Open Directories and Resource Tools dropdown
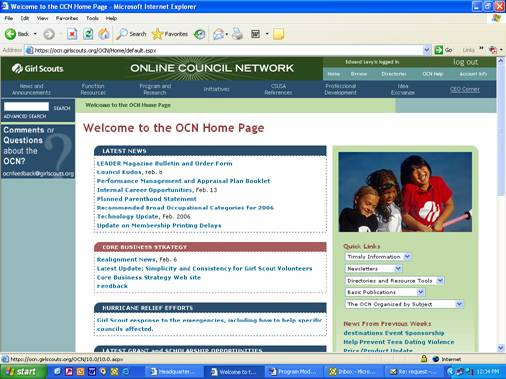This screenshot has height=379, width=506. (x=394, y=281)
